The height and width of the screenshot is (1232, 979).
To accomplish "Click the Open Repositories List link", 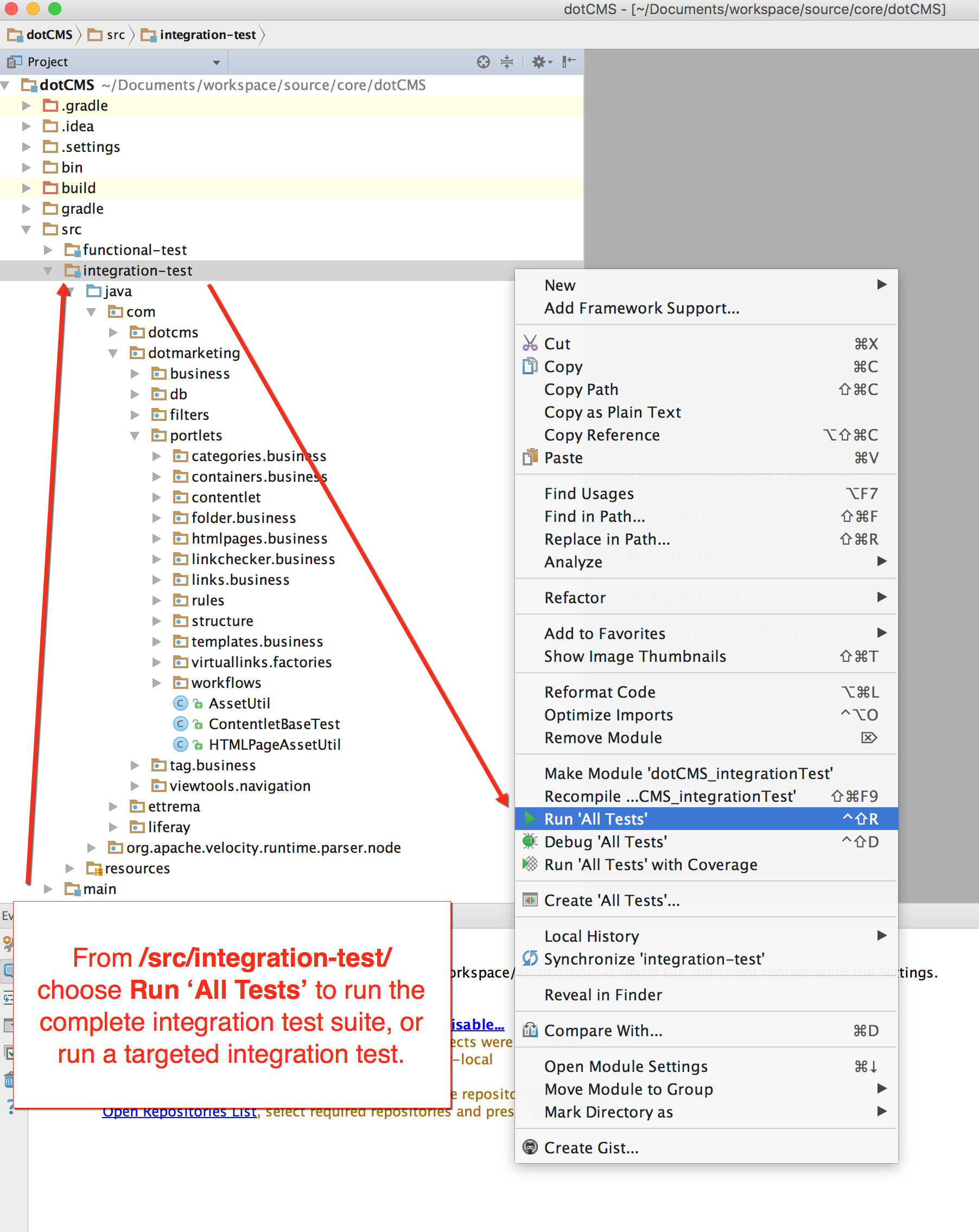I will (180, 1113).
